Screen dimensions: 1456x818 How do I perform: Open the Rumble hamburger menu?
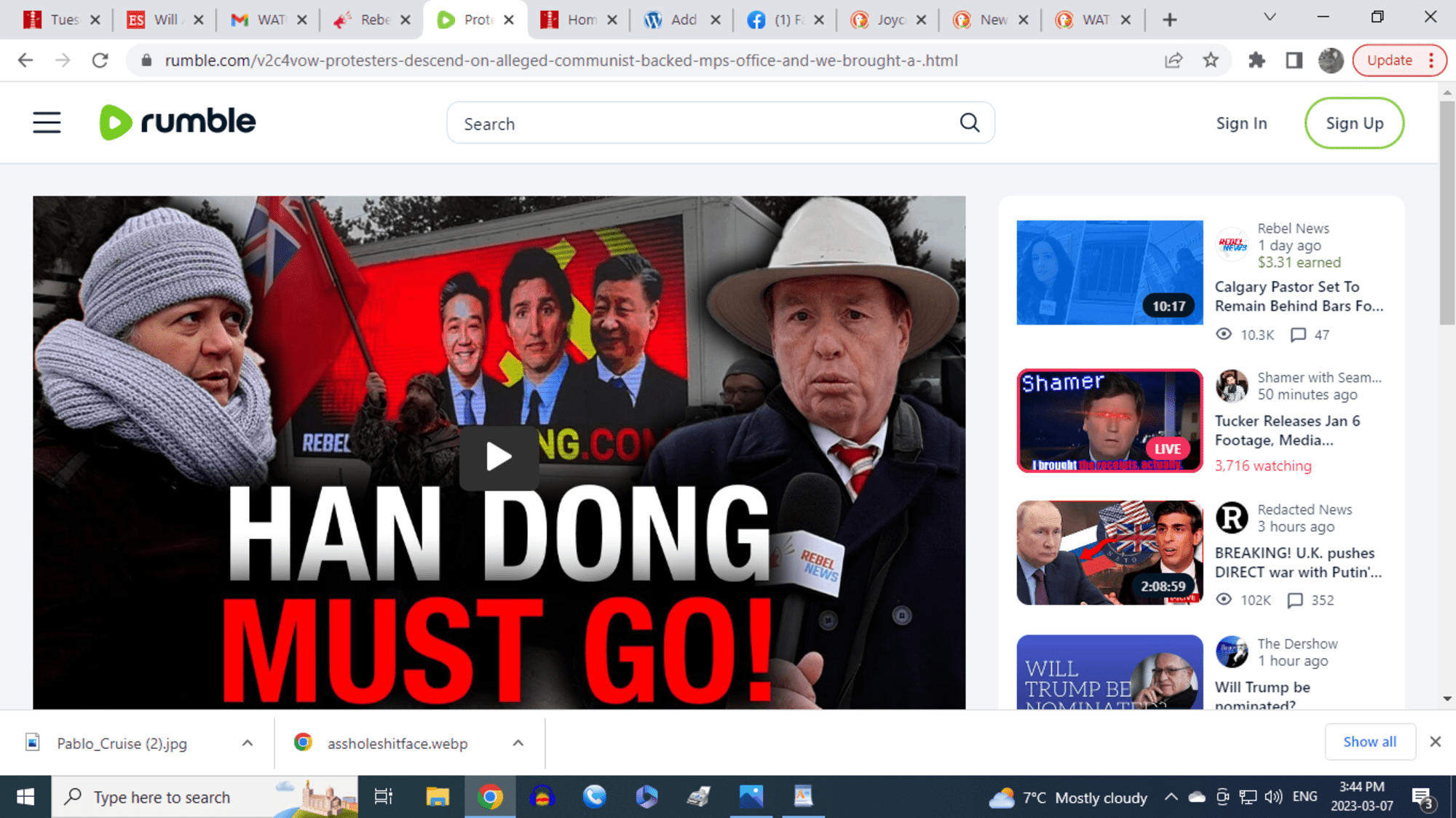click(x=47, y=122)
